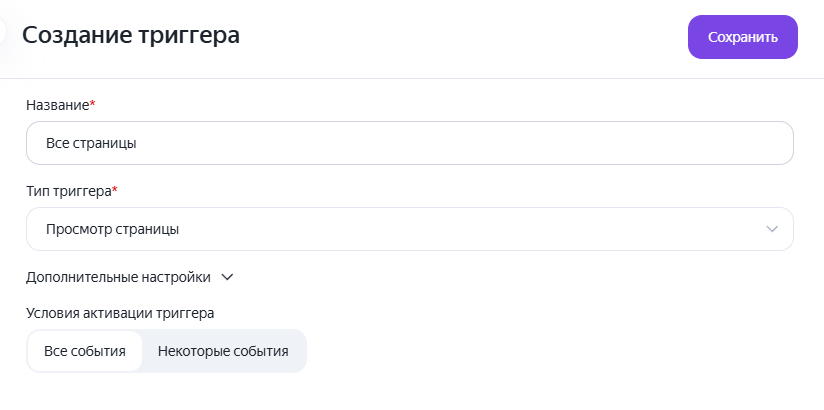The width and height of the screenshot is (824, 410).
Task: Switch to the Некоторые события option
Action: click(x=223, y=351)
